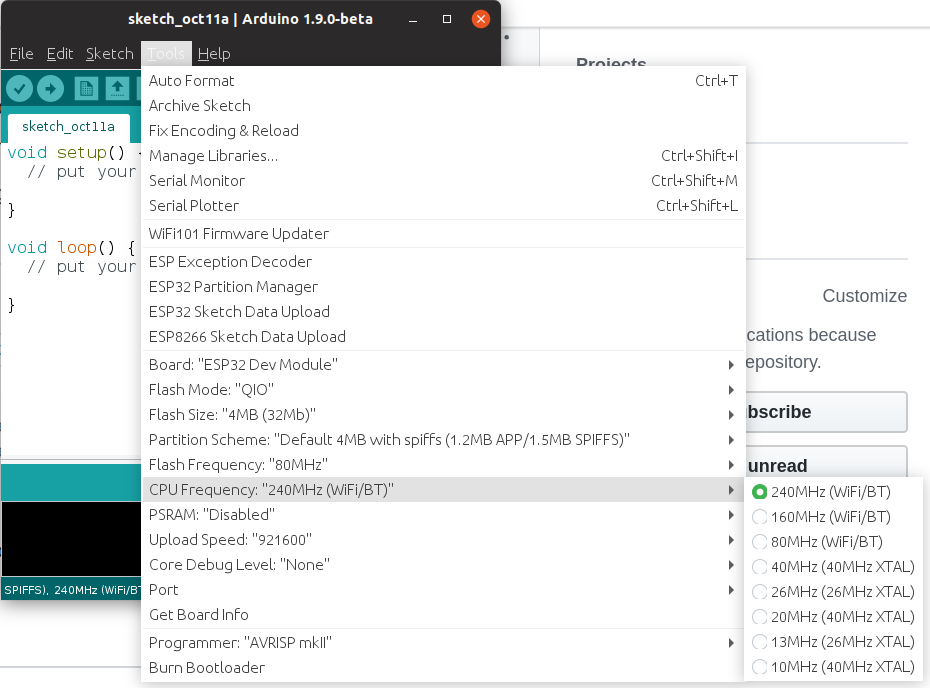The height and width of the screenshot is (688, 930).
Task: Open the CPU Frequency submenu entry
Action: coord(443,489)
